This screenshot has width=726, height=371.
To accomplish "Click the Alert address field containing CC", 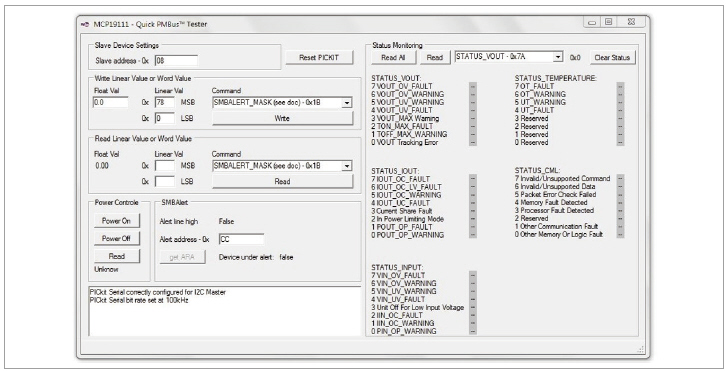I will tap(241, 239).
